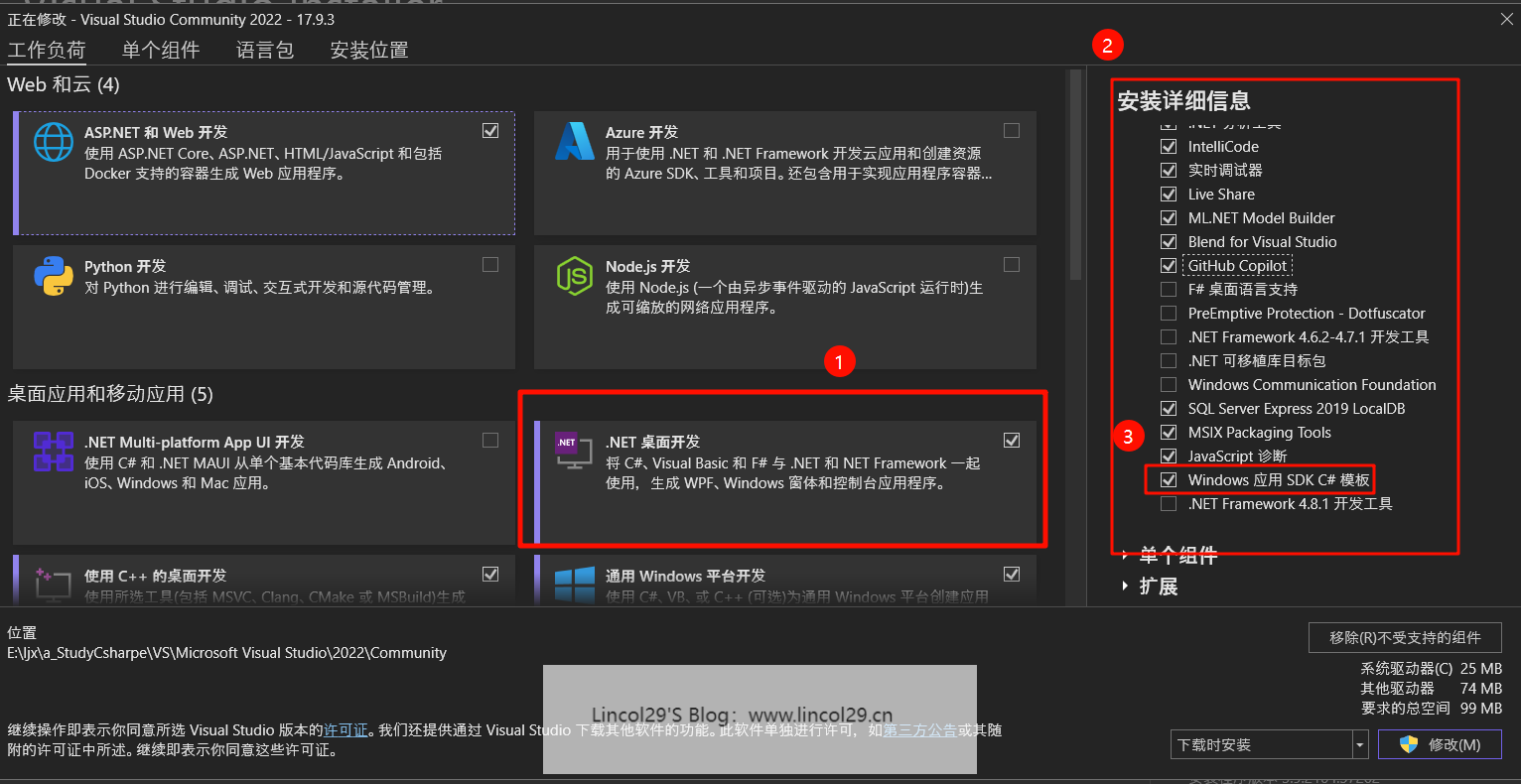This screenshot has width=1521, height=784.
Task: Uncheck the JavaScript 诊断 checkbox
Action: click(x=1169, y=456)
